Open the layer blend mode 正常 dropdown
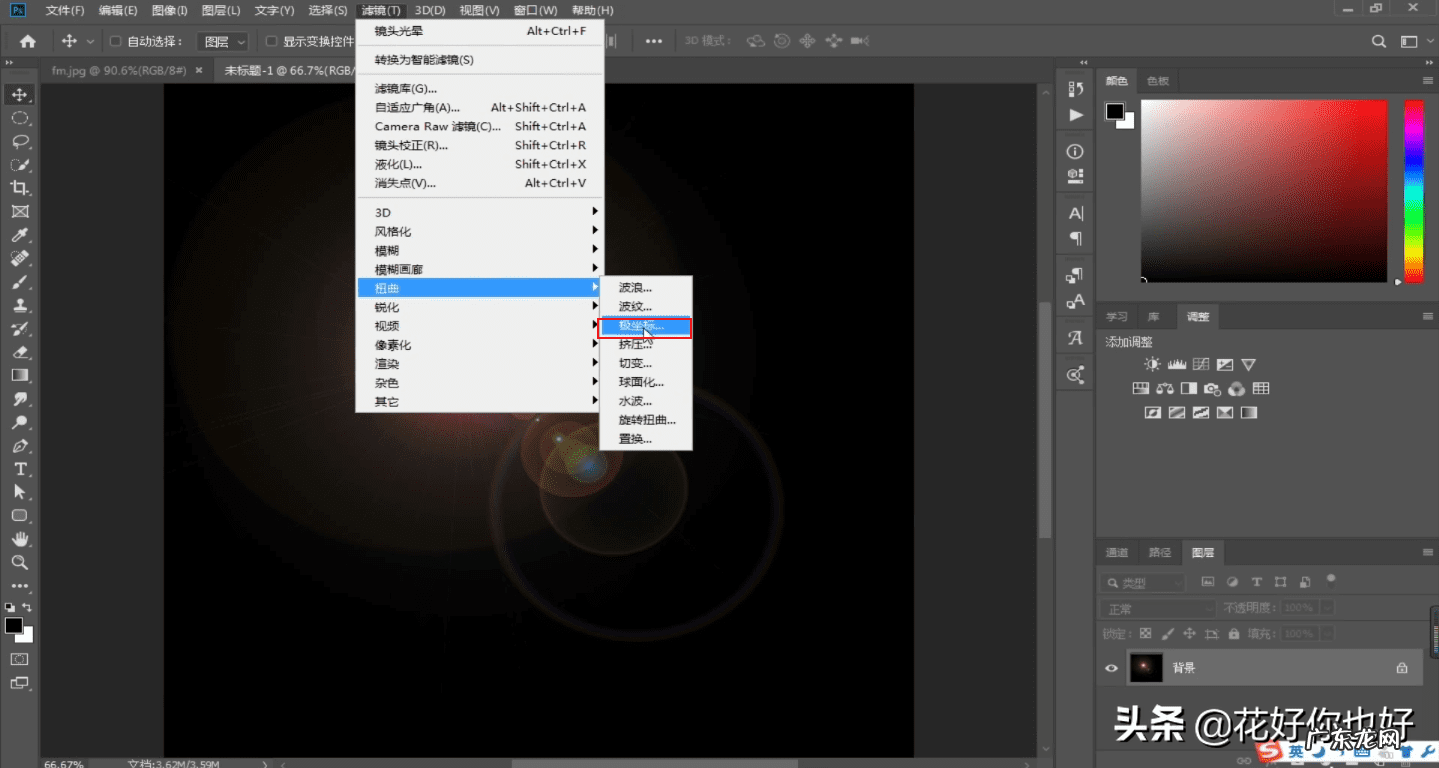Image resolution: width=1439 pixels, height=768 pixels. [1158, 608]
